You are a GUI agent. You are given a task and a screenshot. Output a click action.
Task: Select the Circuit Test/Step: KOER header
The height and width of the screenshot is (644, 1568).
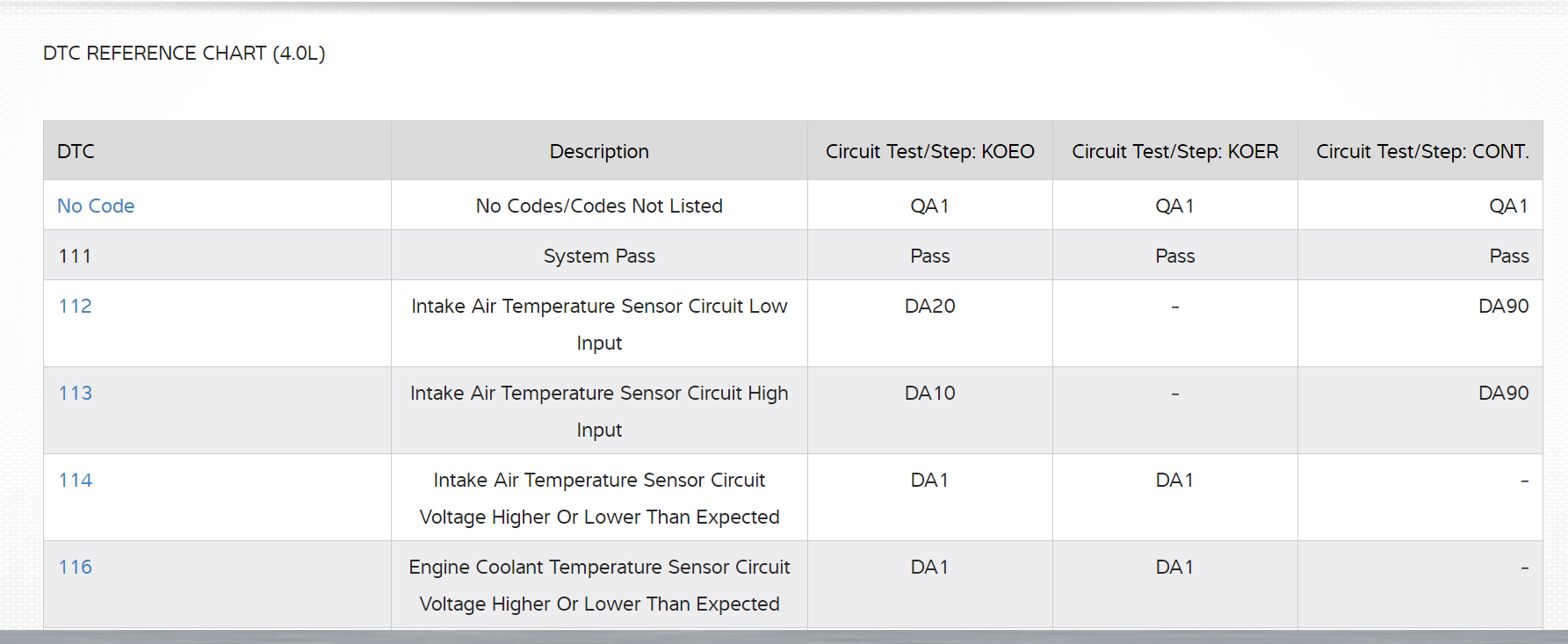tap(1174, 151)
